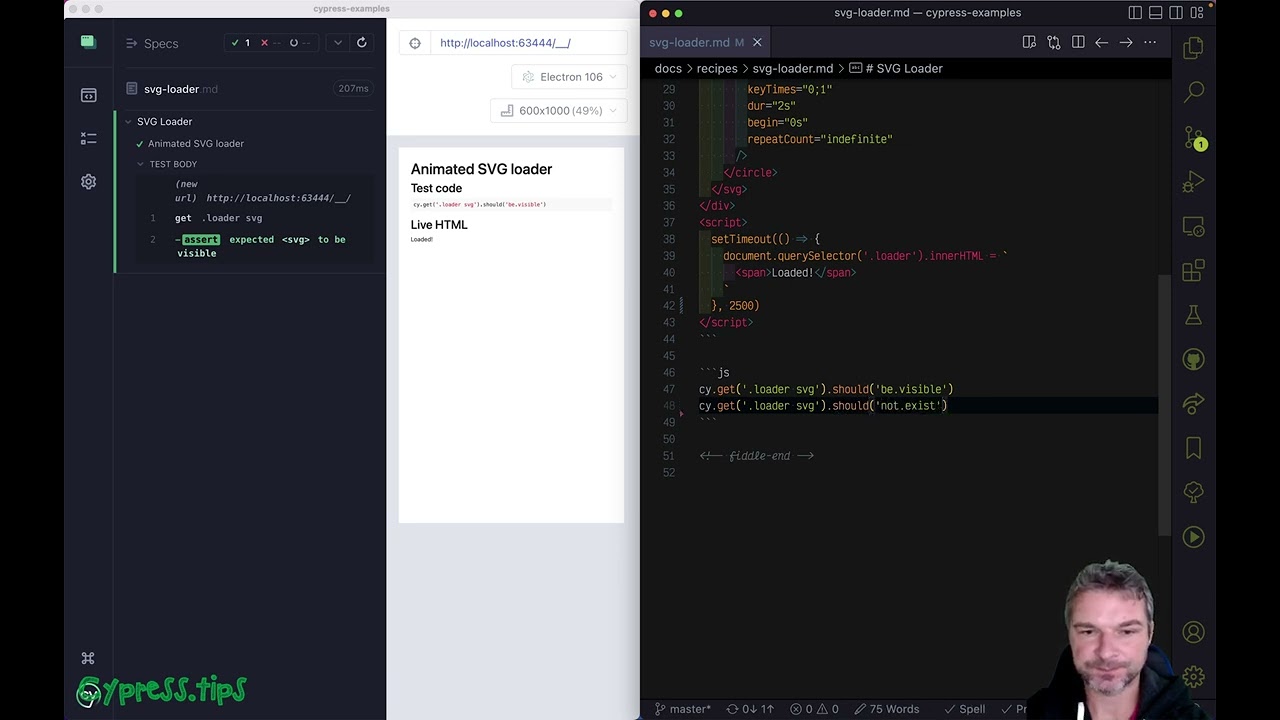The image size is (1280, 720).
Task: Click the Animated SVG loader test
Action: pos(196,143)
